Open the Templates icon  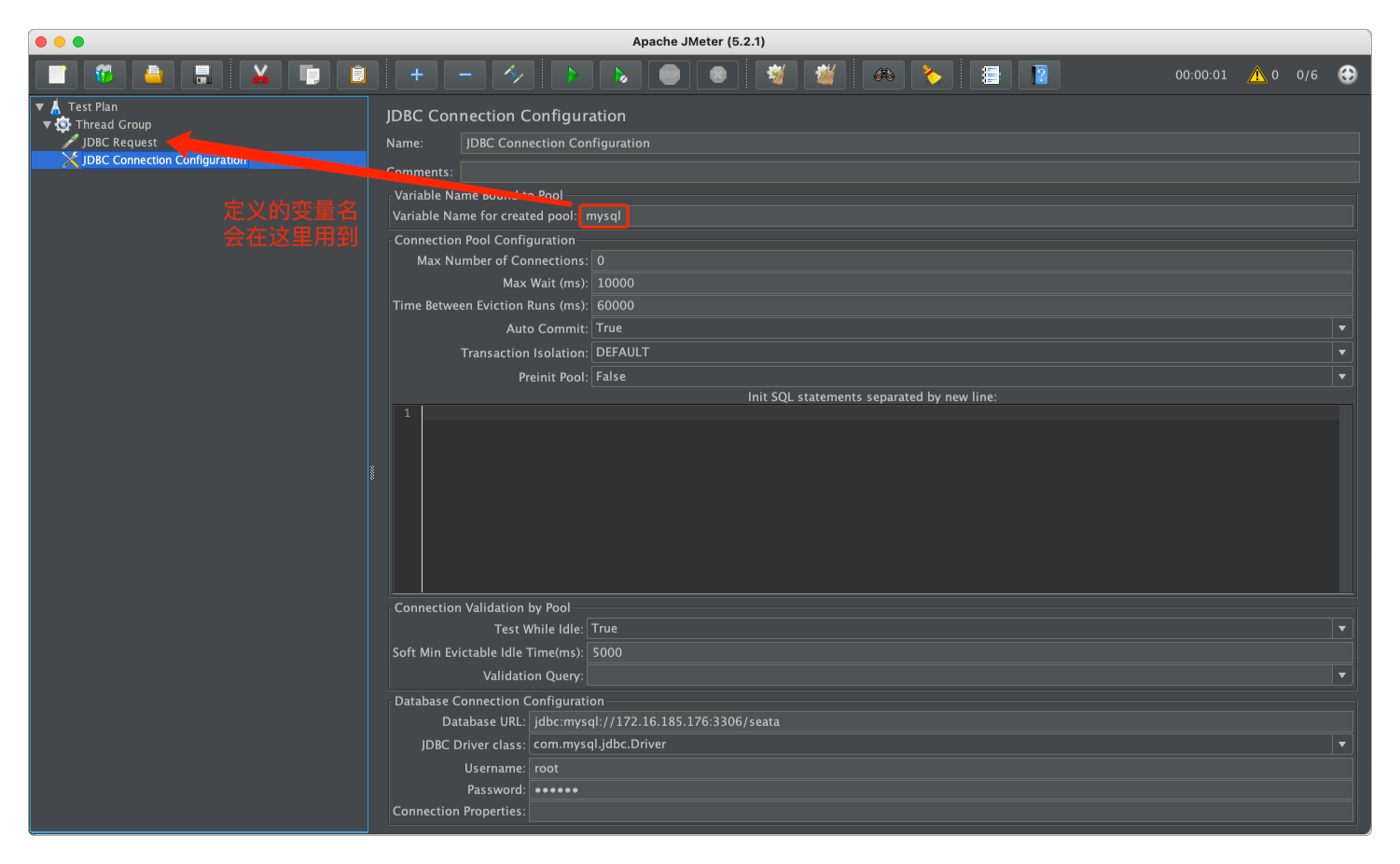coord(104,75)
